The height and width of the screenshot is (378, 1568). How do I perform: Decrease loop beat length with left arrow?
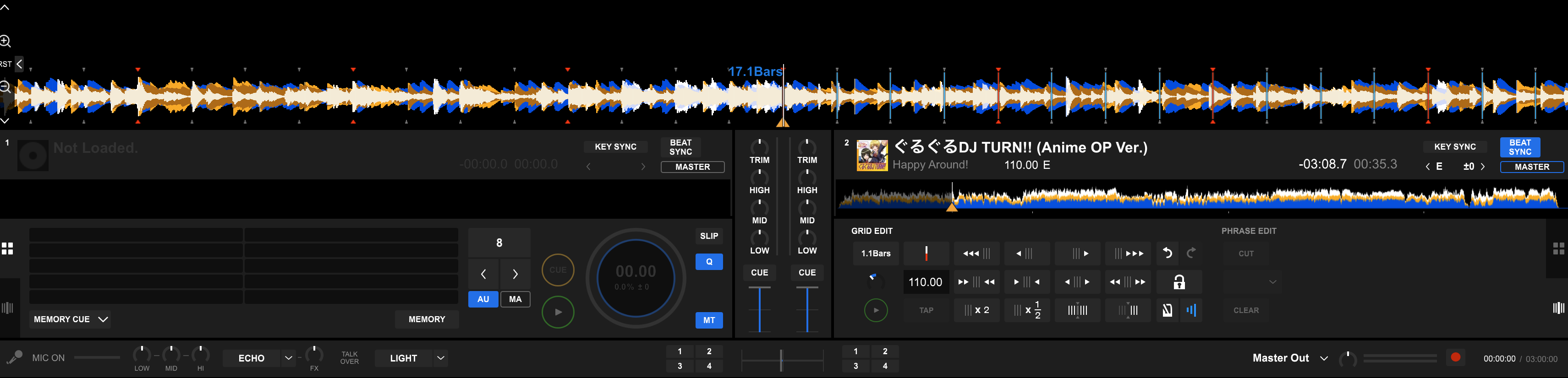point(483,274)
